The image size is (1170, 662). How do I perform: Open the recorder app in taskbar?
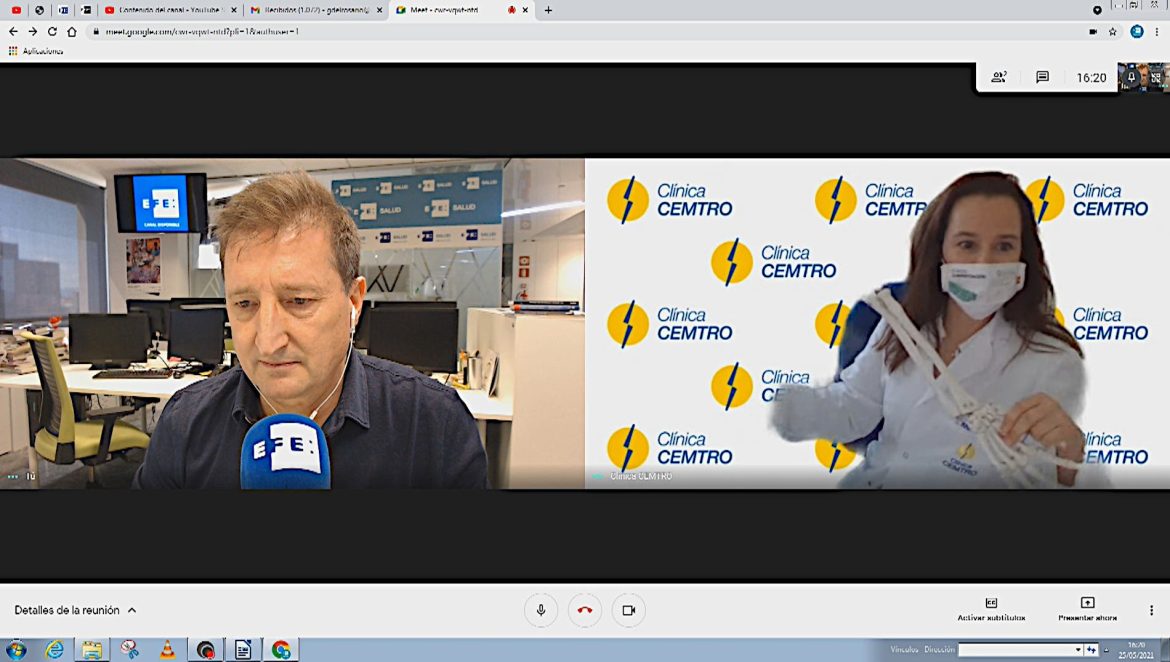tap(205, 650)
